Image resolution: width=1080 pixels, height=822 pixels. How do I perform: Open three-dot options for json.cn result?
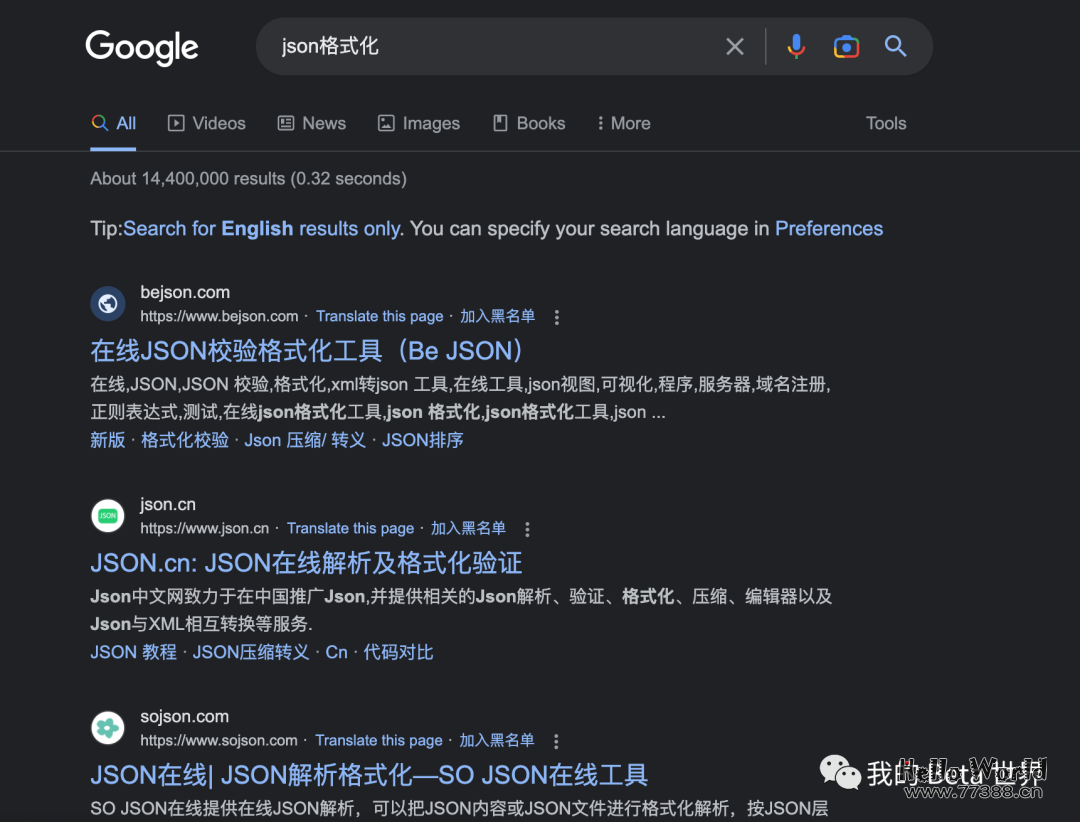(528, 529)
